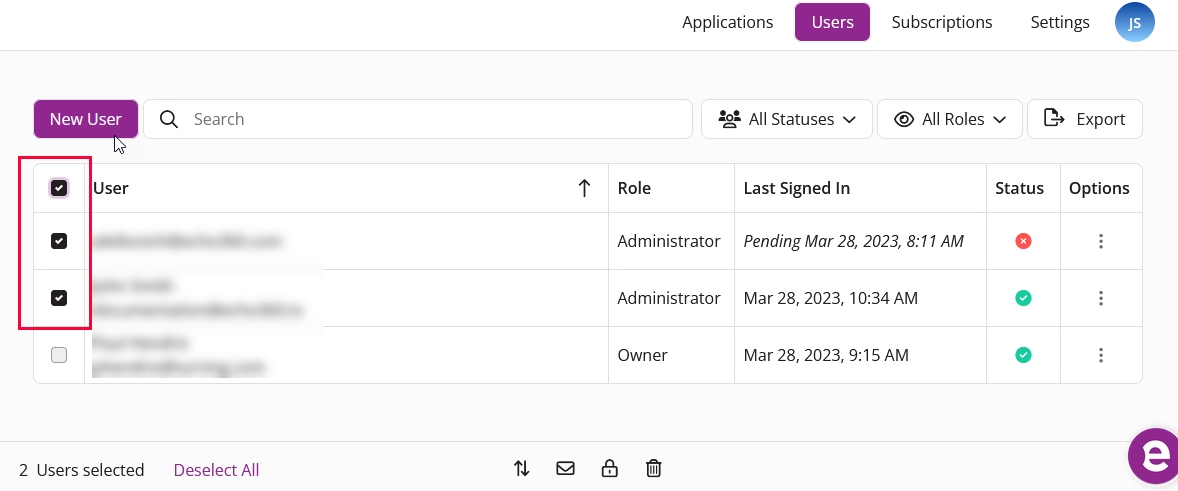Viewport: 1178px width, 491px height.
Task: Open the JS profile avatar
Action: coord(1134,23)
